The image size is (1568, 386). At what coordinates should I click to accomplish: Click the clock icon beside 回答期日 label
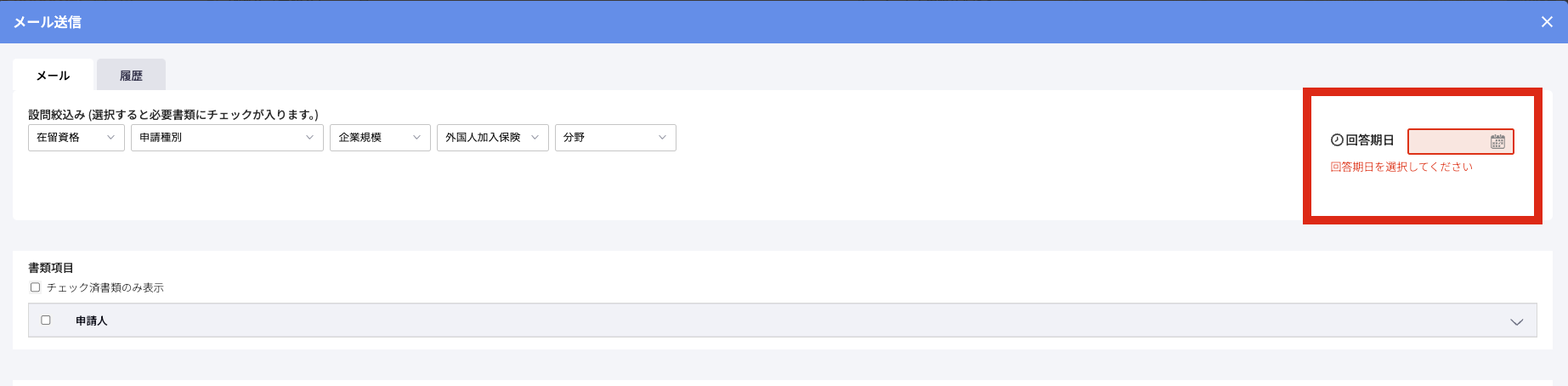pos(1337,140)
